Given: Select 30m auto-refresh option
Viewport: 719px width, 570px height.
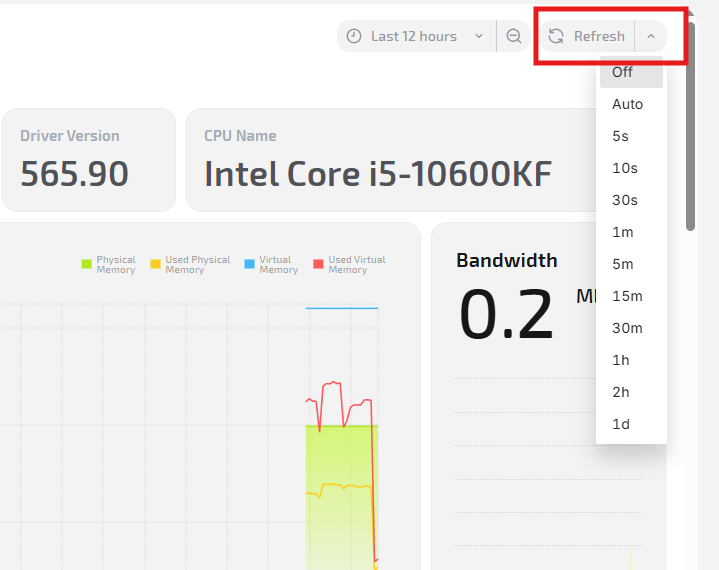Looking at the screenshot, I should pyautogui.click(x=627, y=328).
